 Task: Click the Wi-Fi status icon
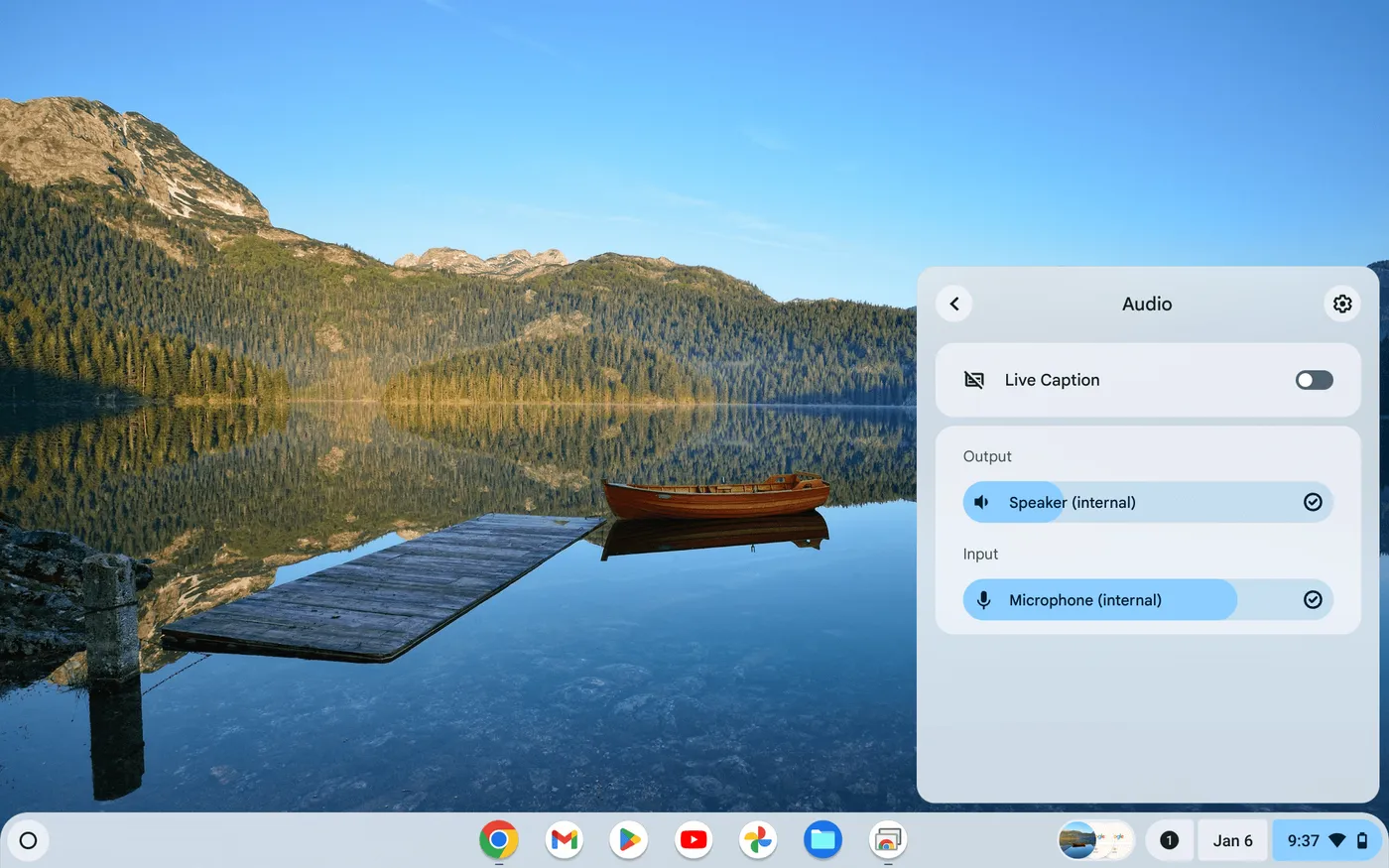coord(1337,840)
